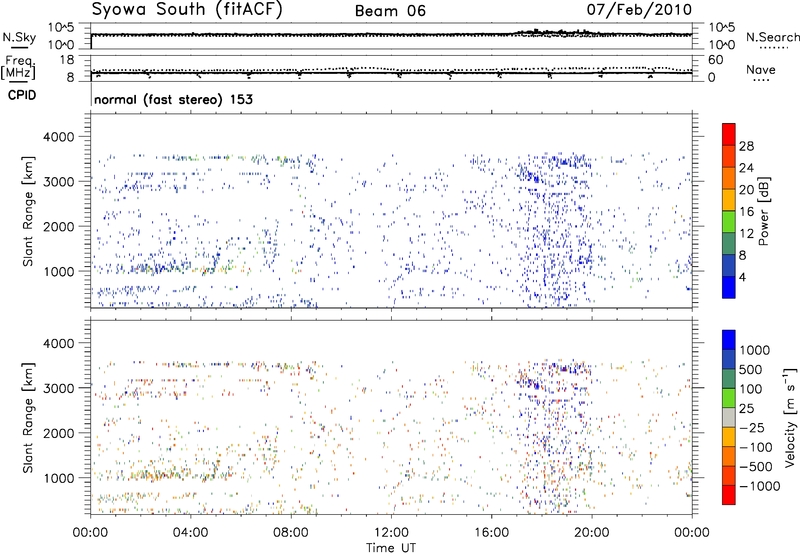This screenshot has height=554, width=800.
Task: Click the Freq. [MHz] label
Action: pyautogui.click(x=18, y=68)
